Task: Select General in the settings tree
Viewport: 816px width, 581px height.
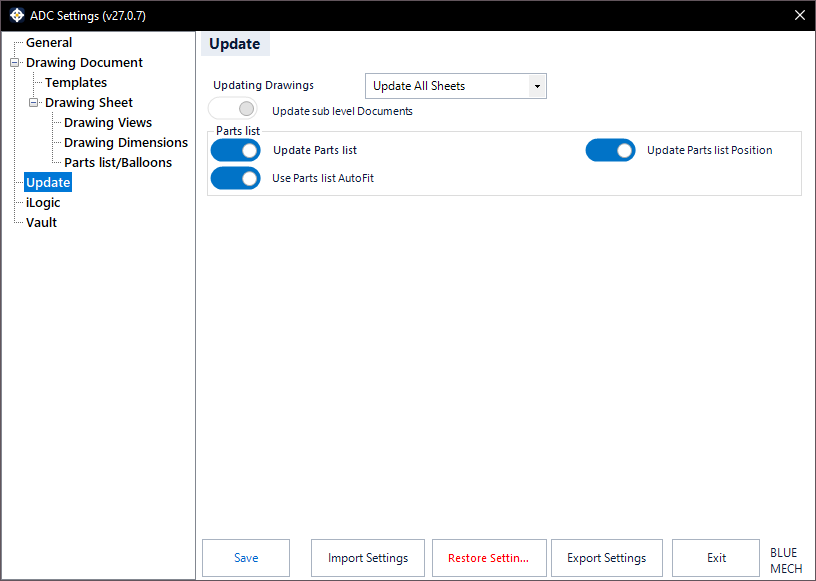Action: tap(49, 43)
